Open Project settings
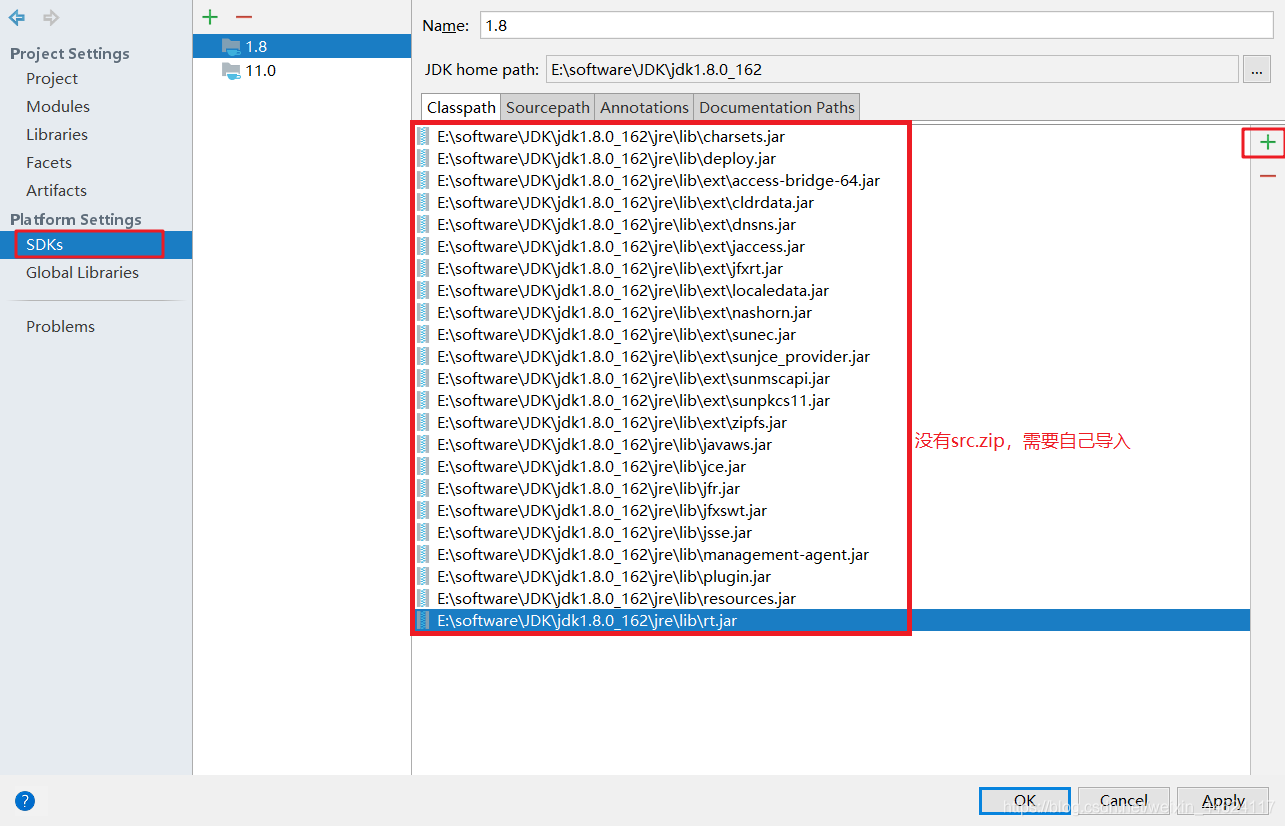 point(52,78)
